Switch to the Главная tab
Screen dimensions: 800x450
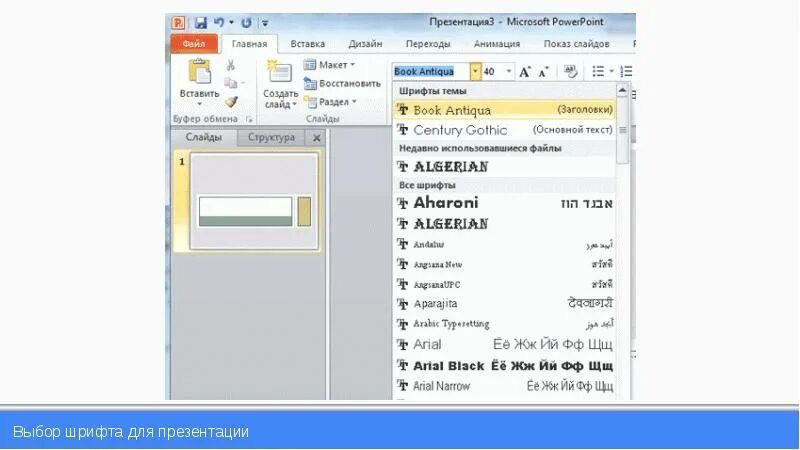coord(249,44)
